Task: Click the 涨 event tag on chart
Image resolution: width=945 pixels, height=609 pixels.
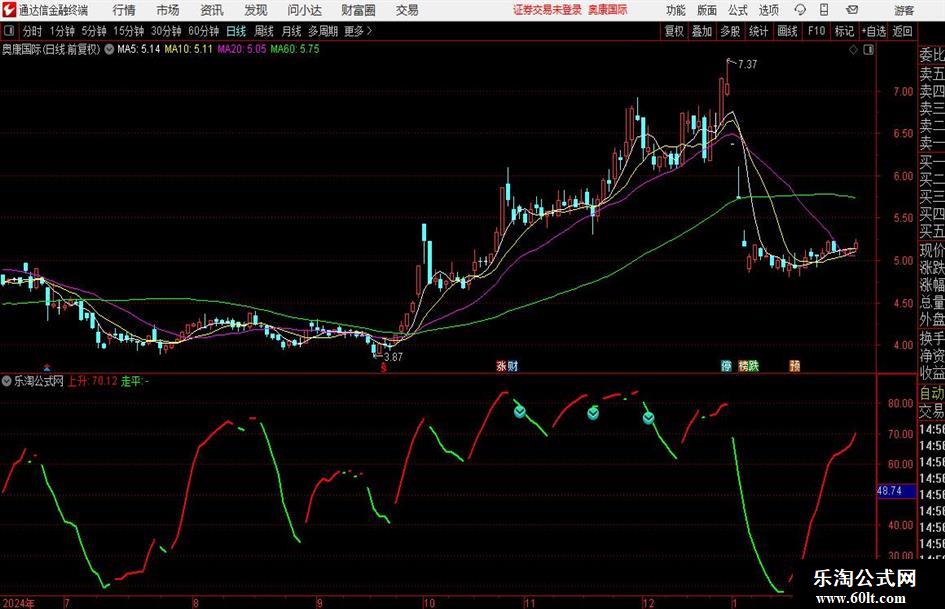Action: (501, 366)
